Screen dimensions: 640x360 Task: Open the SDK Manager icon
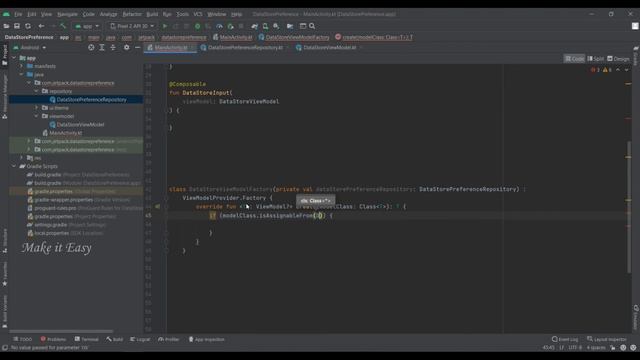click(x=276, y=26)
